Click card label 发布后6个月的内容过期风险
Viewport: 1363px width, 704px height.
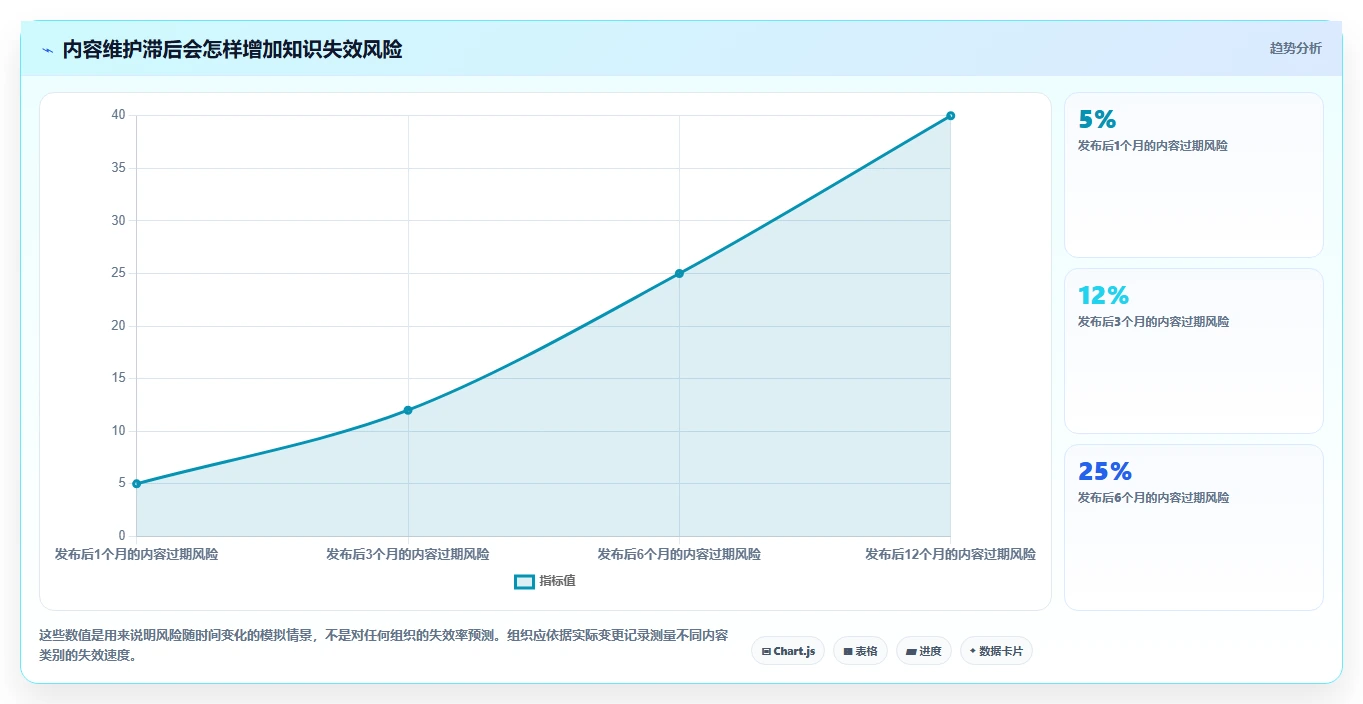coord(1153,498)
